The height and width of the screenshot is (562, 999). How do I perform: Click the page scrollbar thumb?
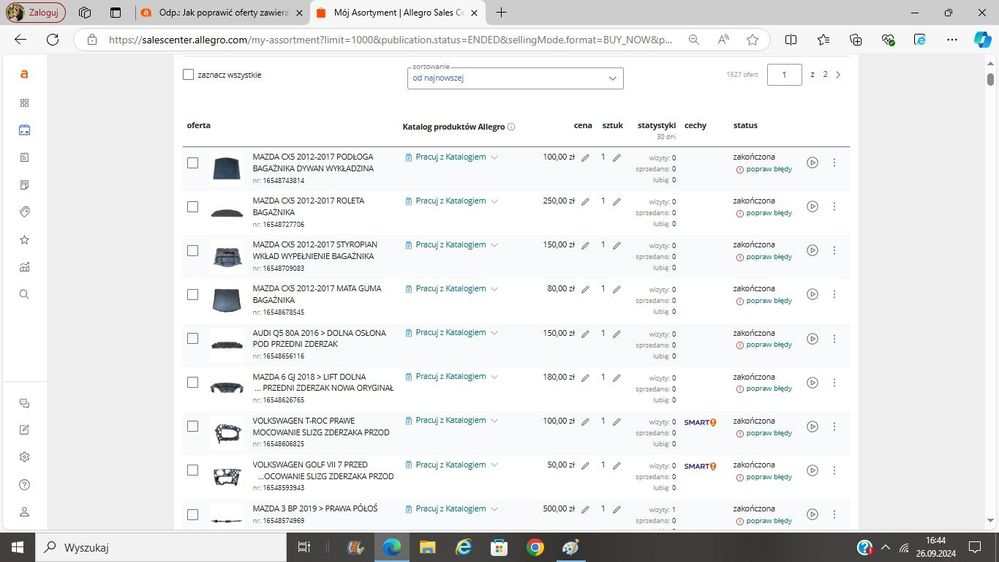990,80
